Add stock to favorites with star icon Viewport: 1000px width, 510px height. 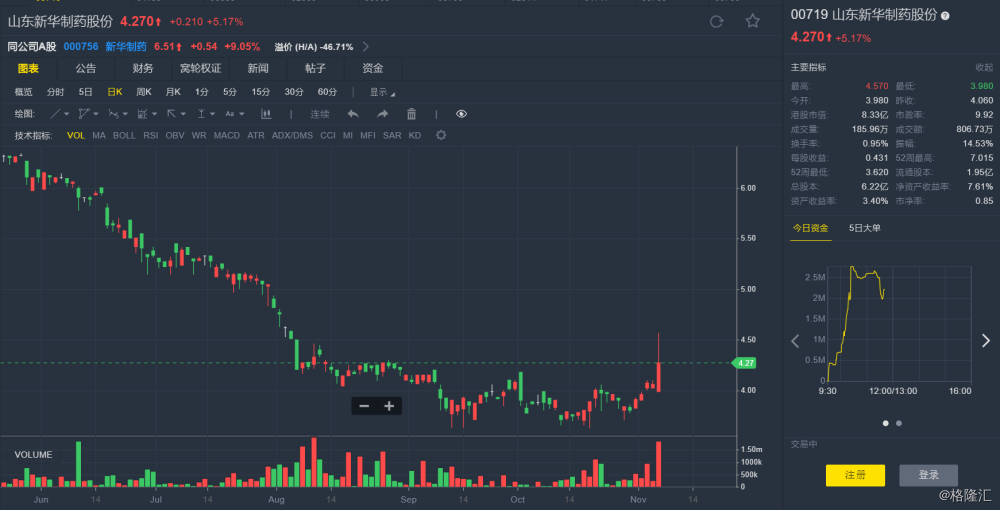click(752, 21)
